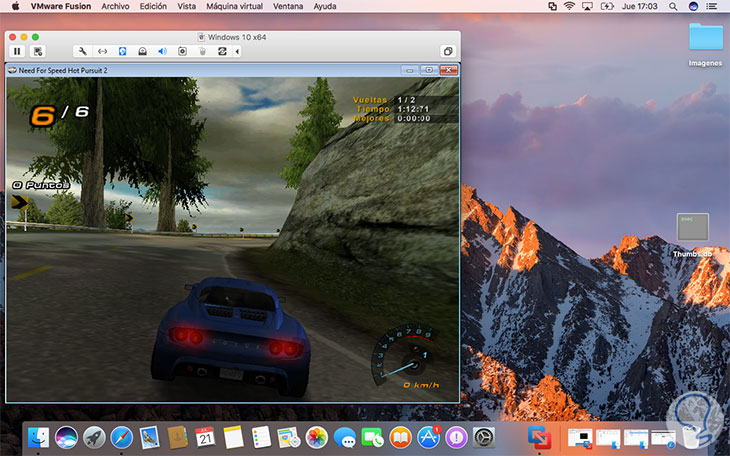Image resolution: width=730 pixels, height=456 pixels.
Task: Click the greyed mouse device icon
Action: [x=203, y=51]
